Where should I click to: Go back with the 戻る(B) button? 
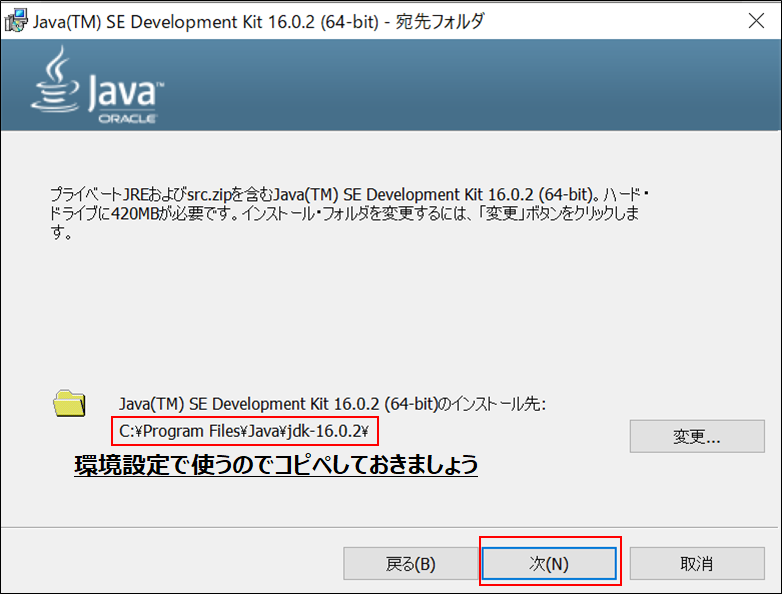tap(410, 564)
